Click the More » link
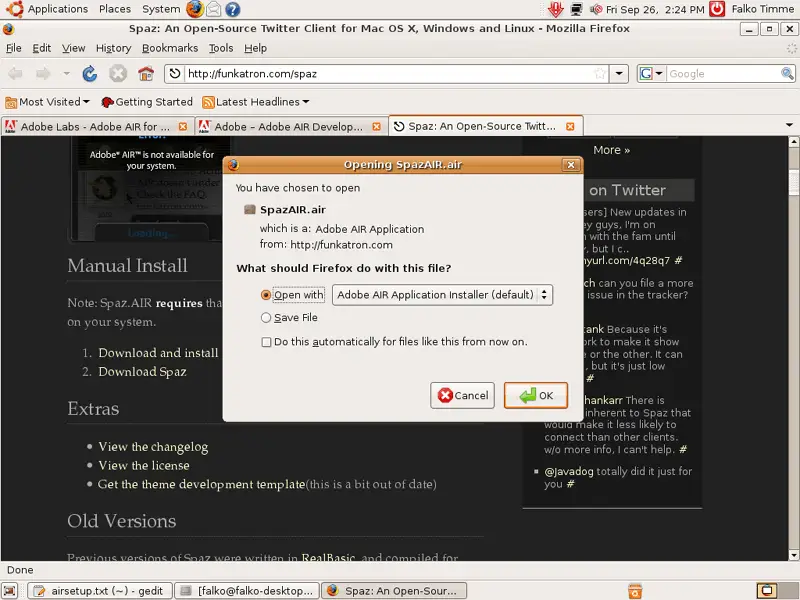The width and height of the screenshot is (800, 600). (611, 150)
